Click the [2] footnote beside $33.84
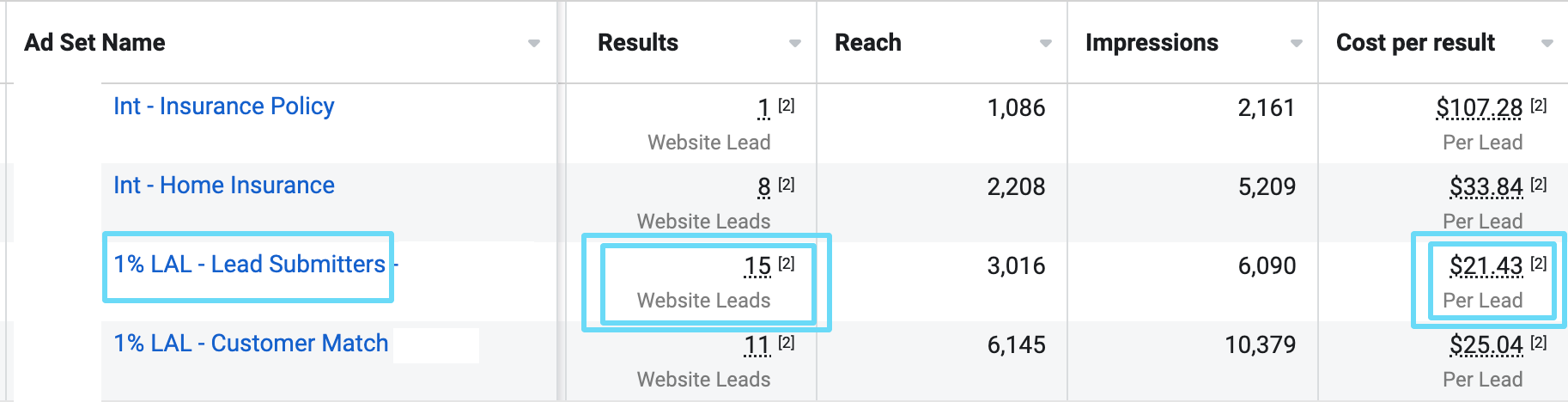This screenshot has height=402, width=1568. coord(1539,185)
